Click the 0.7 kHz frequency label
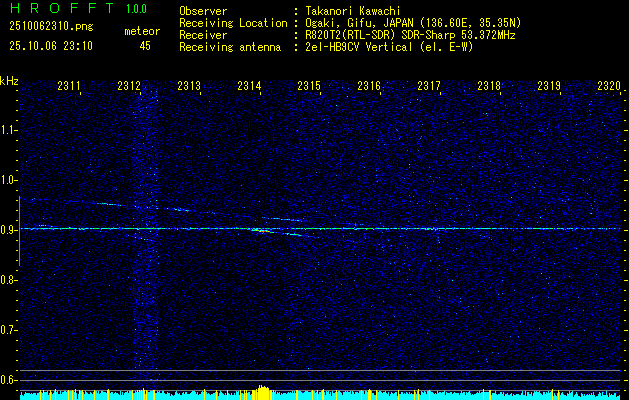This screenshot has height=400, width=629. pos(8,330)
